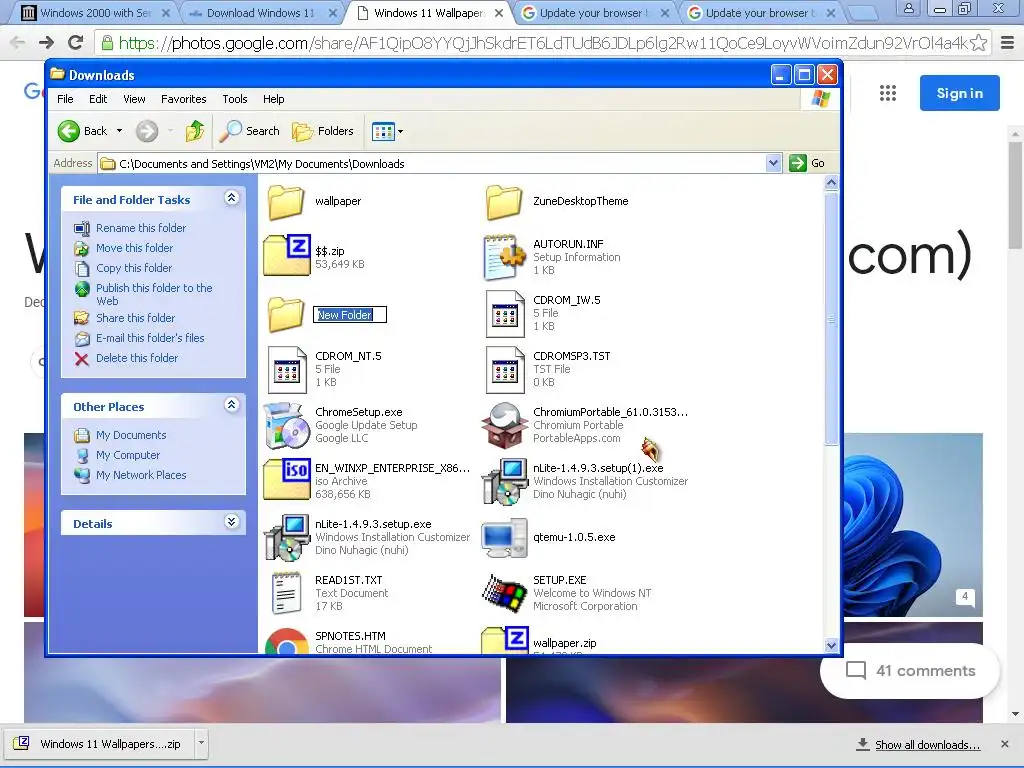1024x768 pixels.
Task: Go up one folder level icon
Action: [x=195, y=131]
